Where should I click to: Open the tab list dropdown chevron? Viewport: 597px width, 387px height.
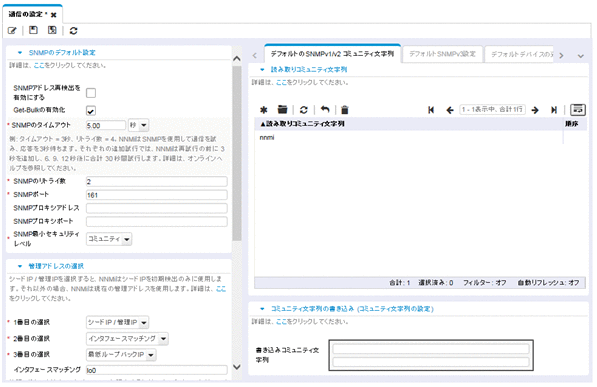pyautogui.click(x=580, y=56)
